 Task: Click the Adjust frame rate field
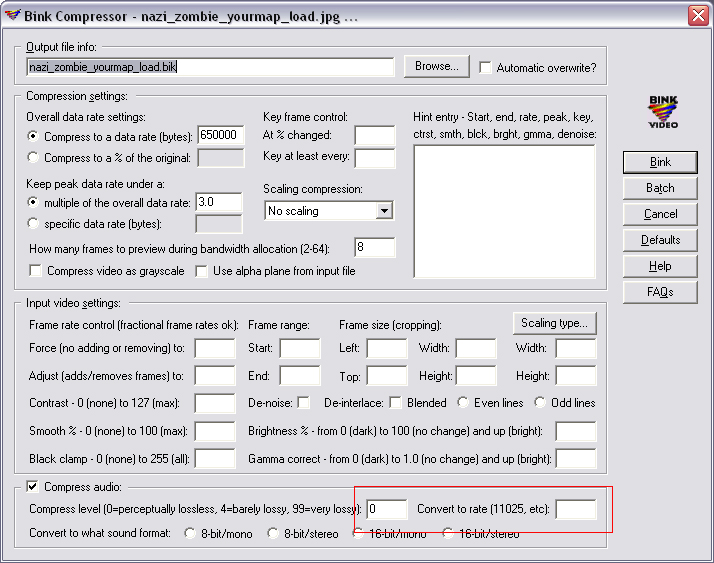[215, 376]
